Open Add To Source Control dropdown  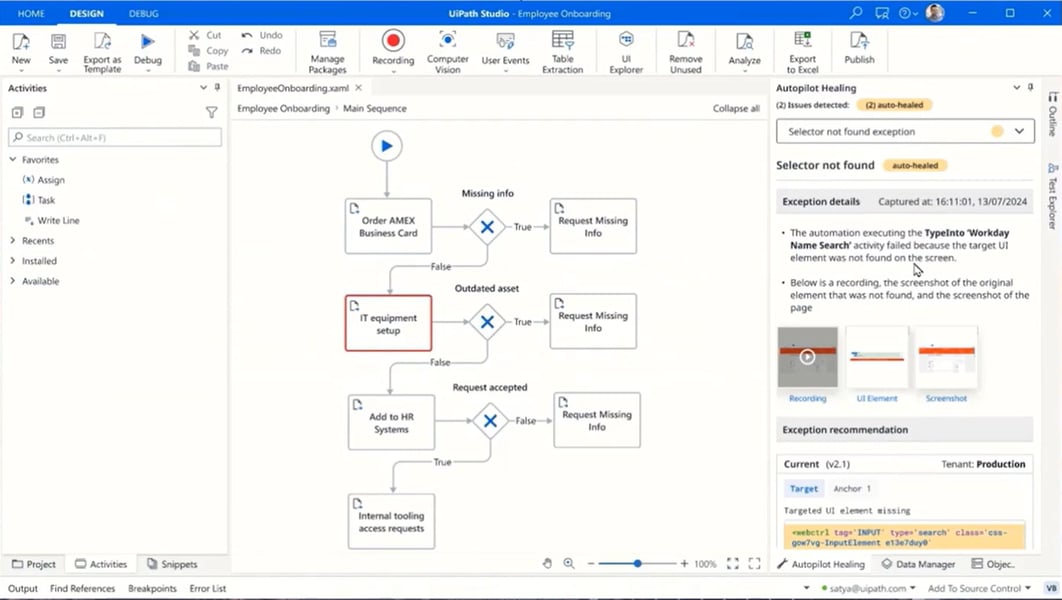click(x=979, y=588)
